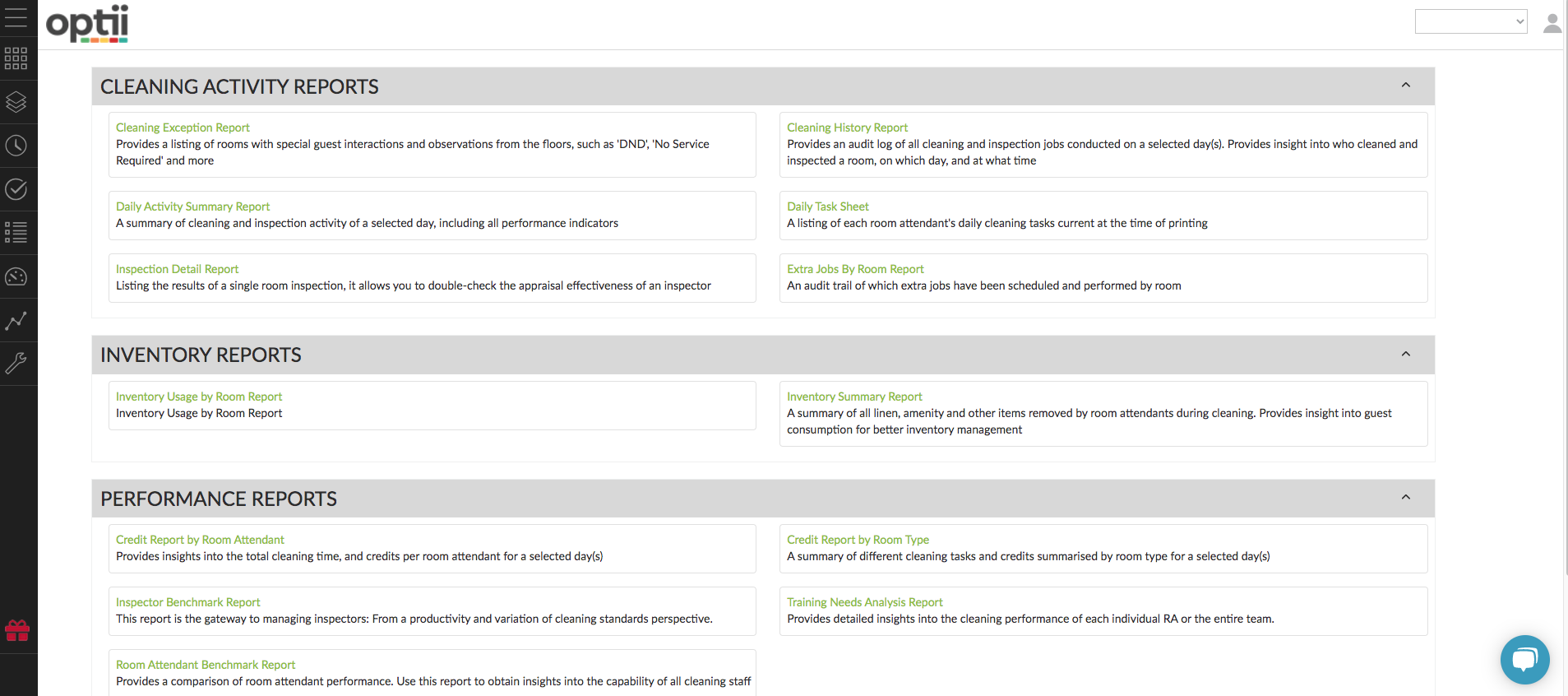Viewport: 1568px width, 696px height.
Task: Collapse the Inventory Reports section
Action: click(x=1406, y=355)
